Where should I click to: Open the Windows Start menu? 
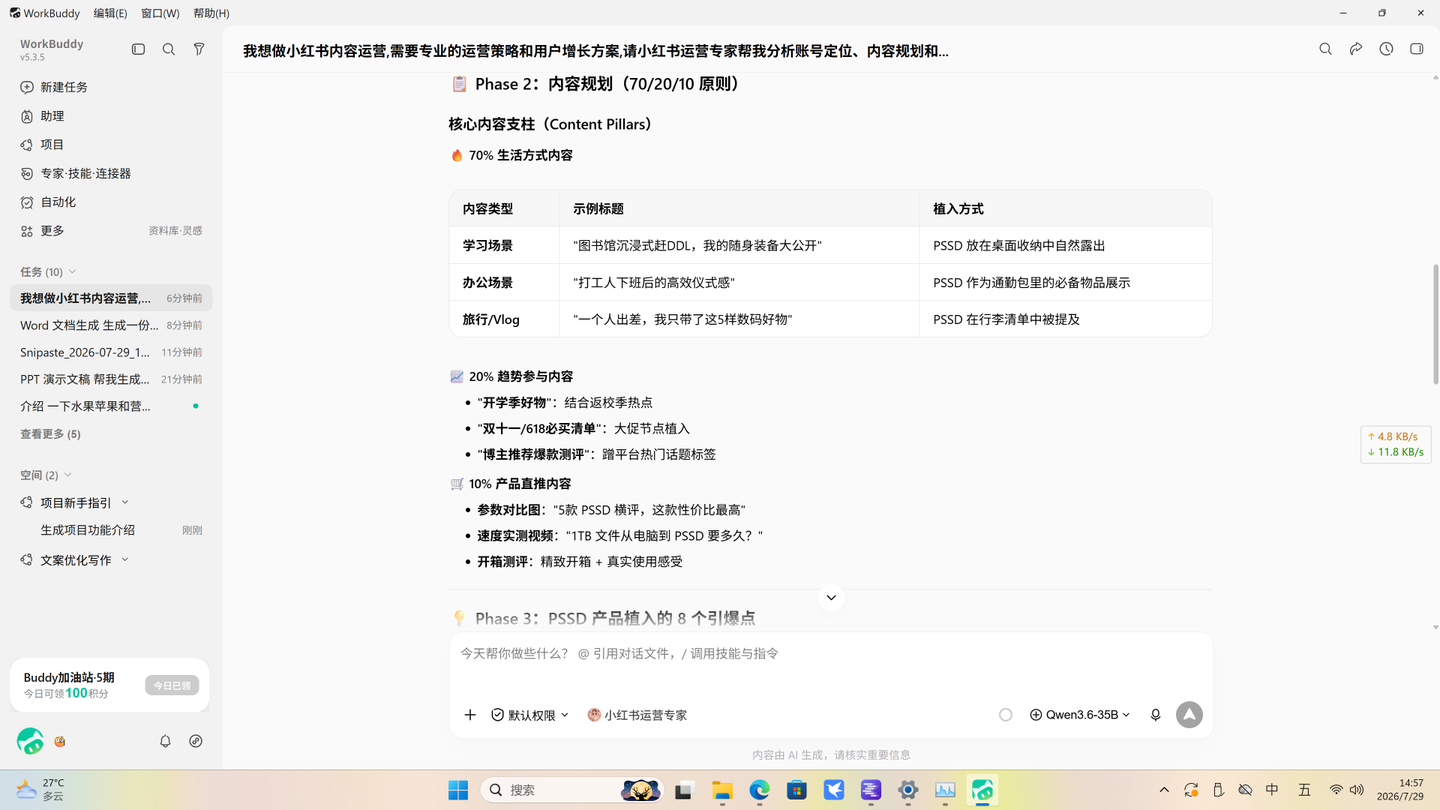point(458,790)
